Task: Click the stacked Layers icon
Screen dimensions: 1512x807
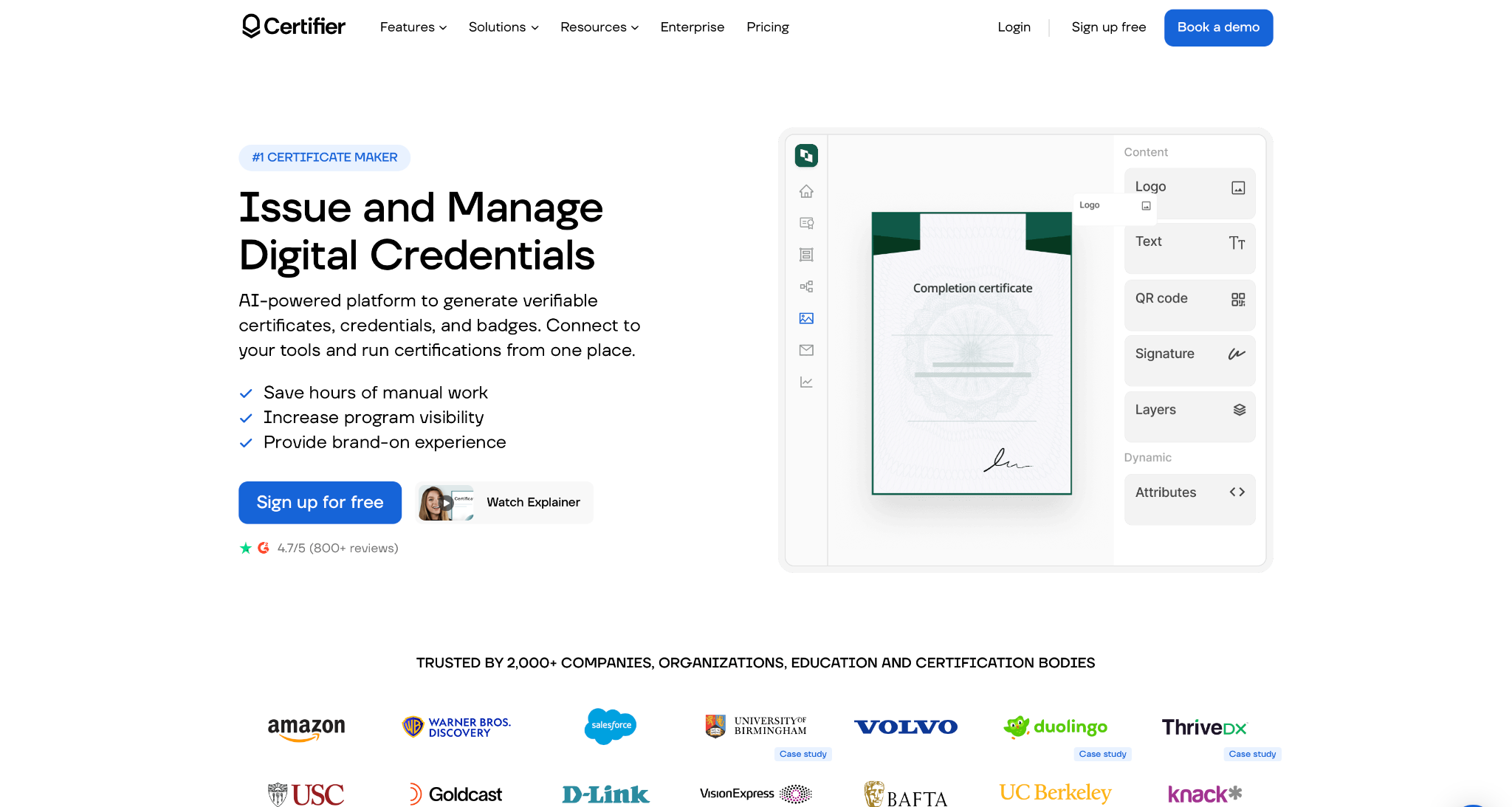Action: pos(1239,410)
